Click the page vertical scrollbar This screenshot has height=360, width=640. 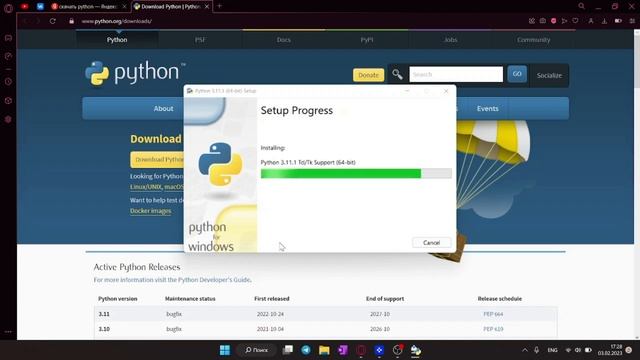tap(637, 184)
